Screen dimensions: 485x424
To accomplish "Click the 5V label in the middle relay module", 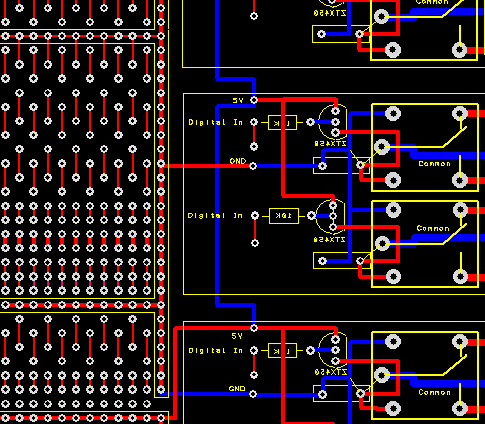I will click(x=238, y=100).
